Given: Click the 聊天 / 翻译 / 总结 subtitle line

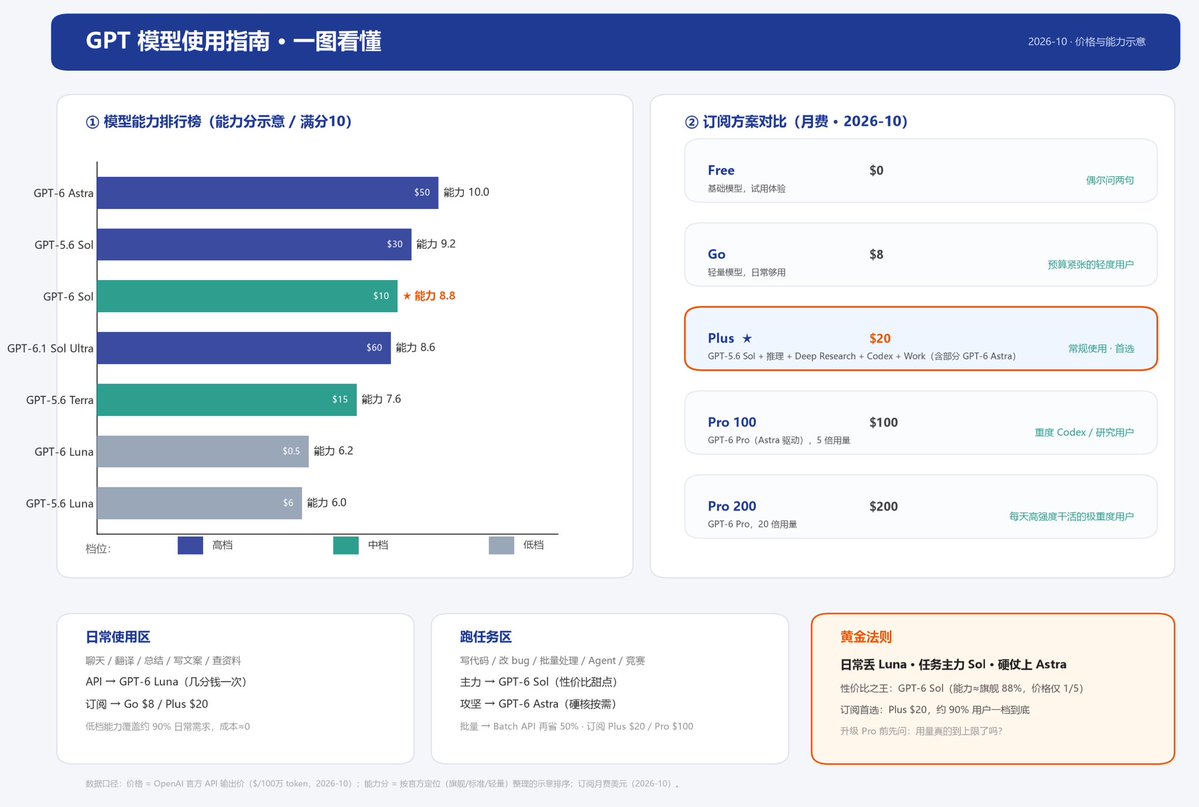Looking at the screenshot, I should pos(163,660).
